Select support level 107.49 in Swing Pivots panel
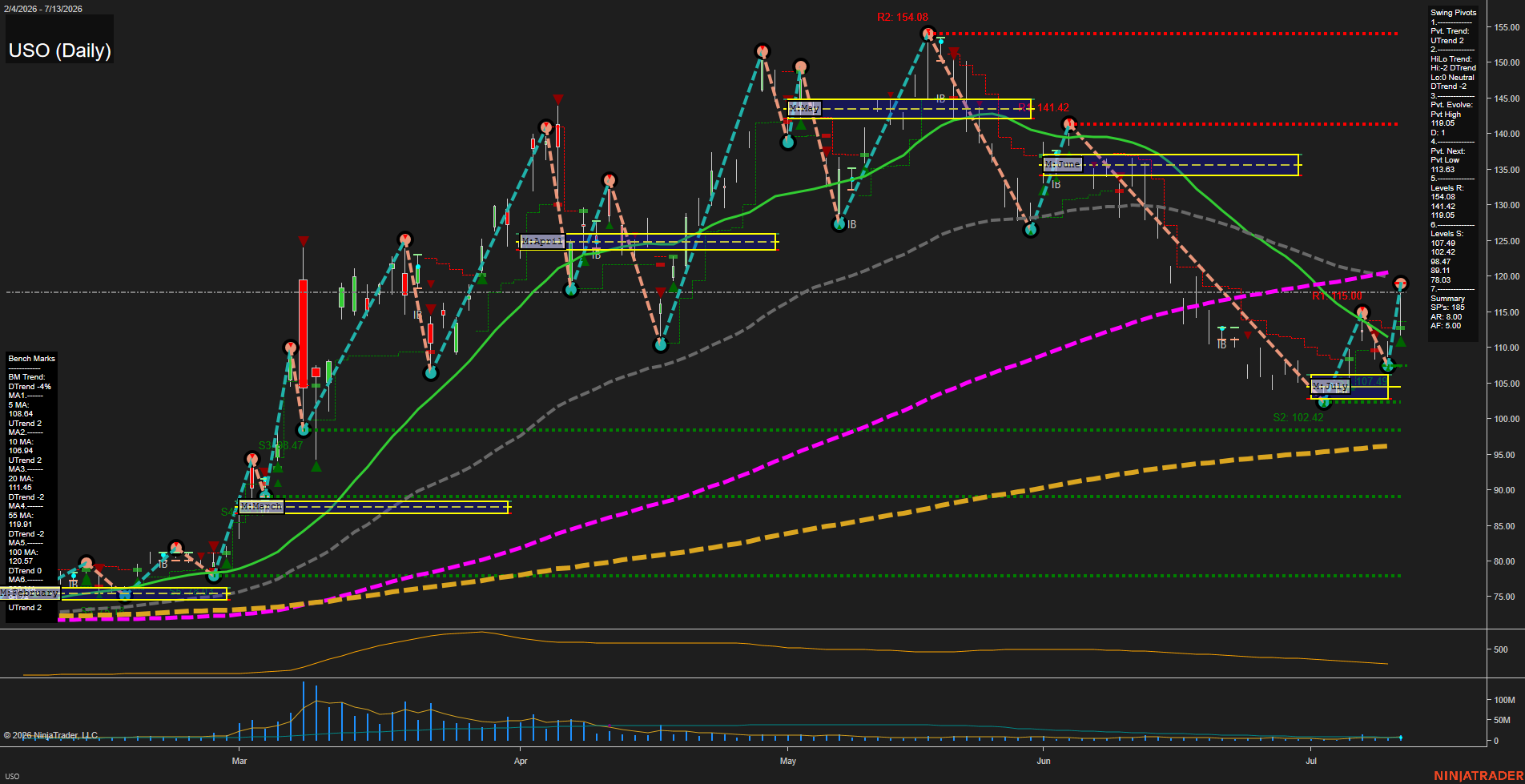The height and width of the screenshot is (784, 1525). (1443, 243)
